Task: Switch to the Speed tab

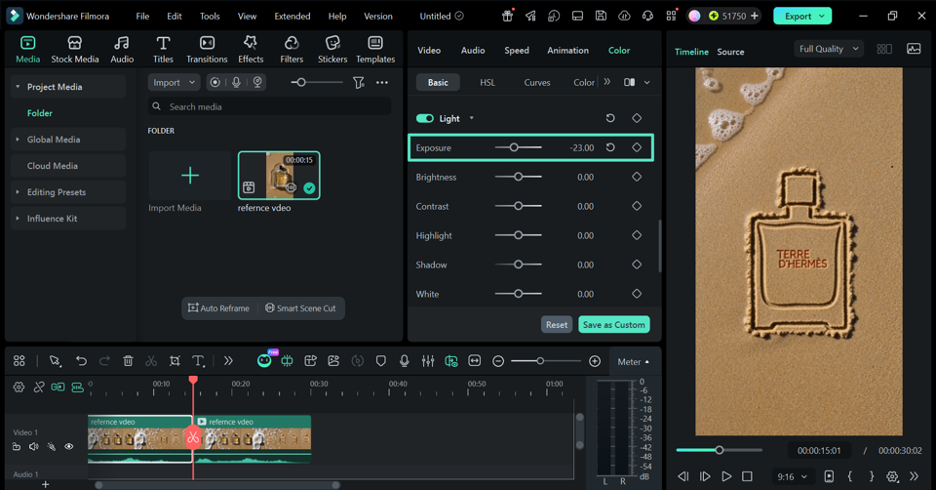Action: 516,51
